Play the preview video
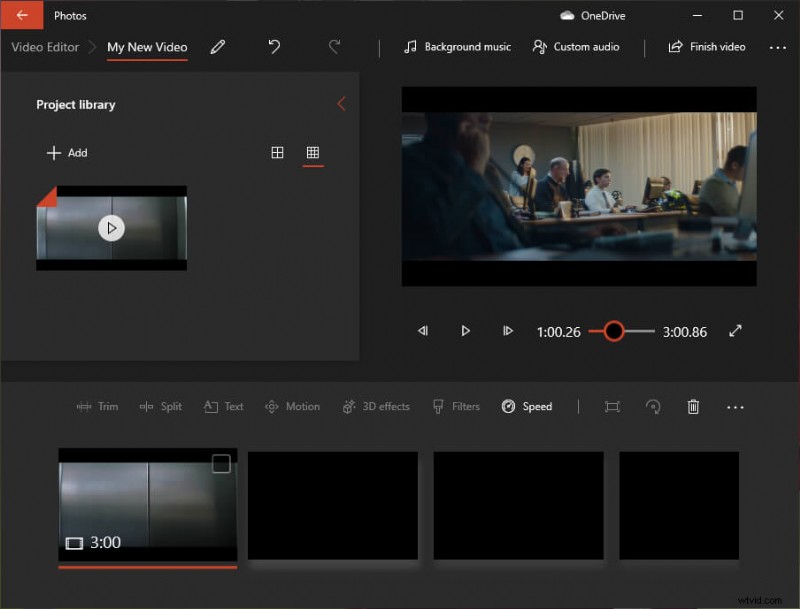Image resolution: width=800 pixels, height=609 pixels. 466,330
